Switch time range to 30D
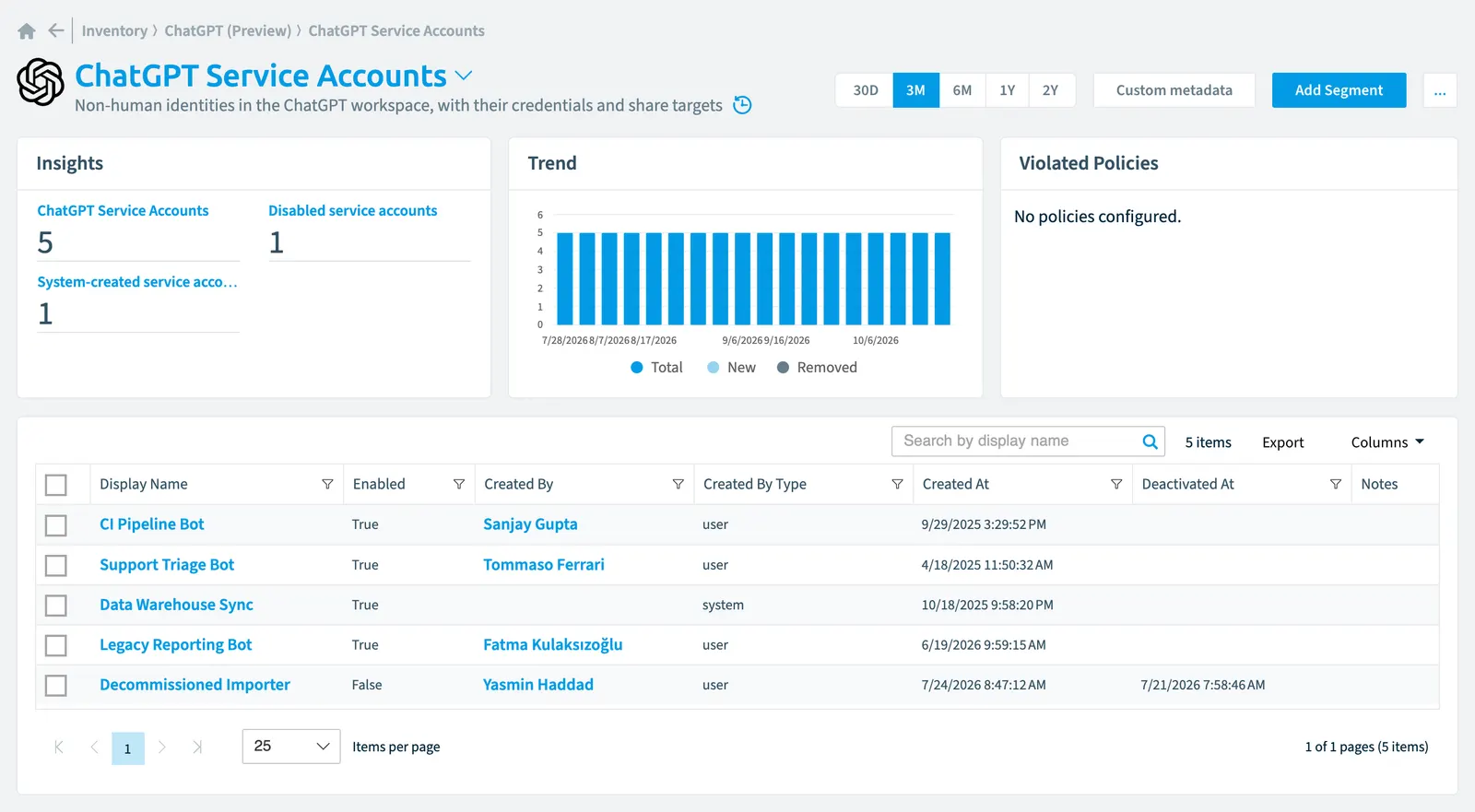 (865, 90)
